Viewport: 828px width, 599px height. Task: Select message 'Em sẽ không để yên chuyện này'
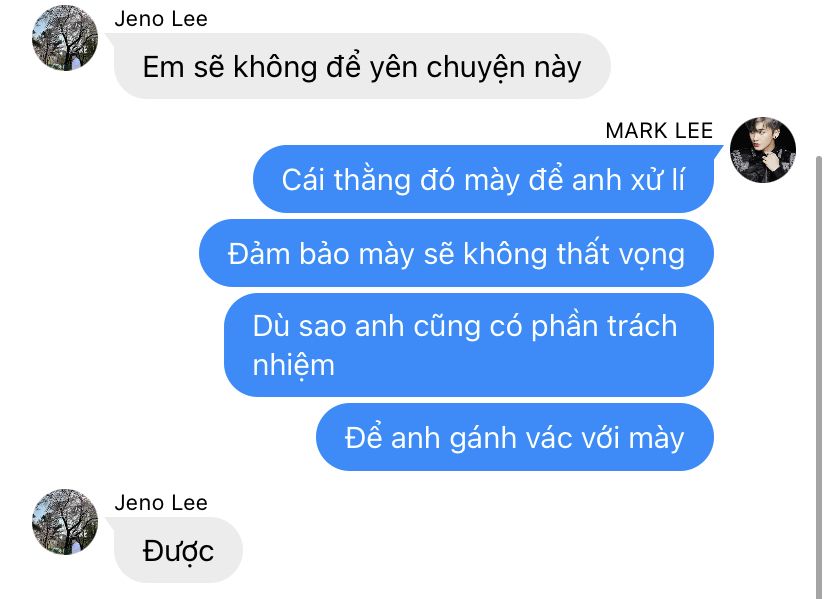pyautogui.click(x=362, y=67)
